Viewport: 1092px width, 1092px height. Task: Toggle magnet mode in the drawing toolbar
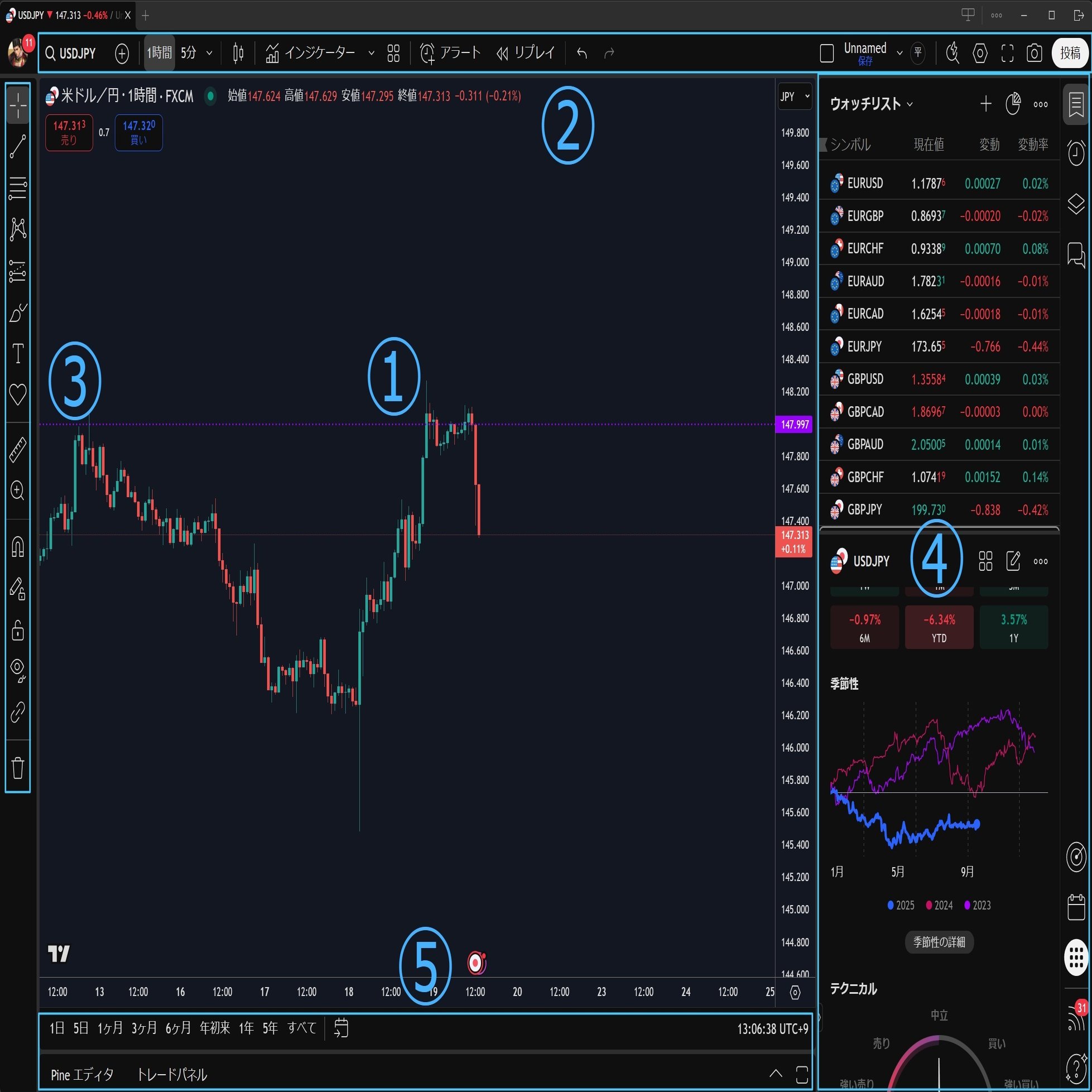click(x=17, y=546)
